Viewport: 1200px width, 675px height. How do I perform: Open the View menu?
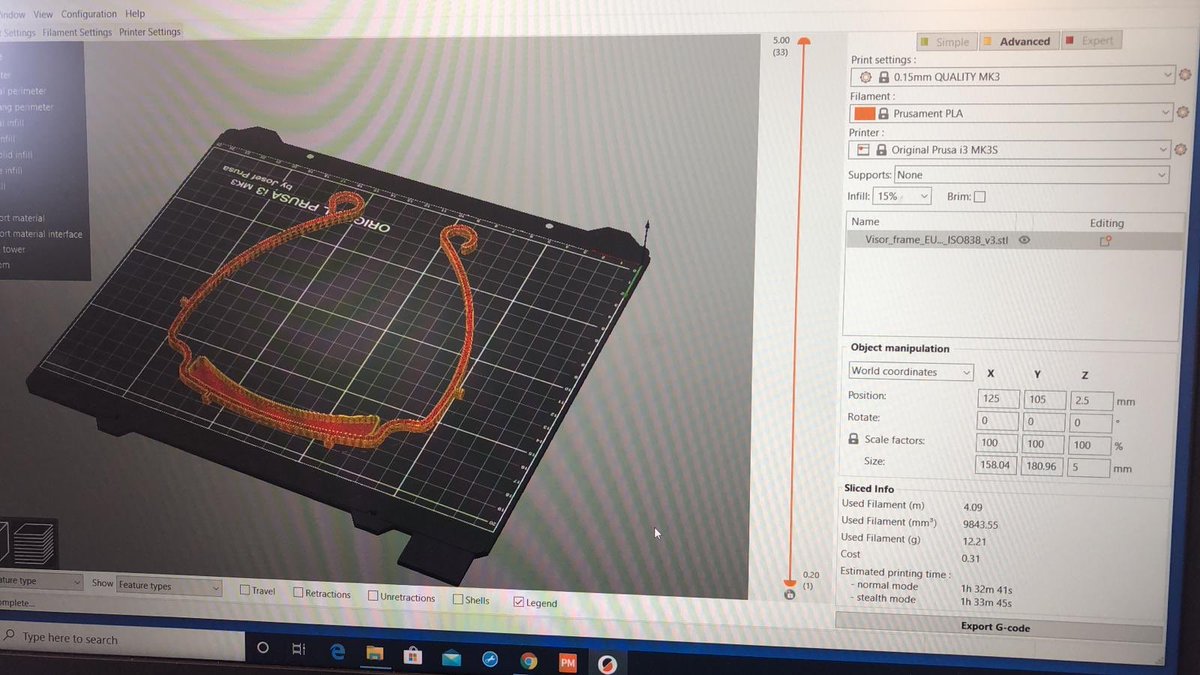pyautogui.click(x=43, y=14)
